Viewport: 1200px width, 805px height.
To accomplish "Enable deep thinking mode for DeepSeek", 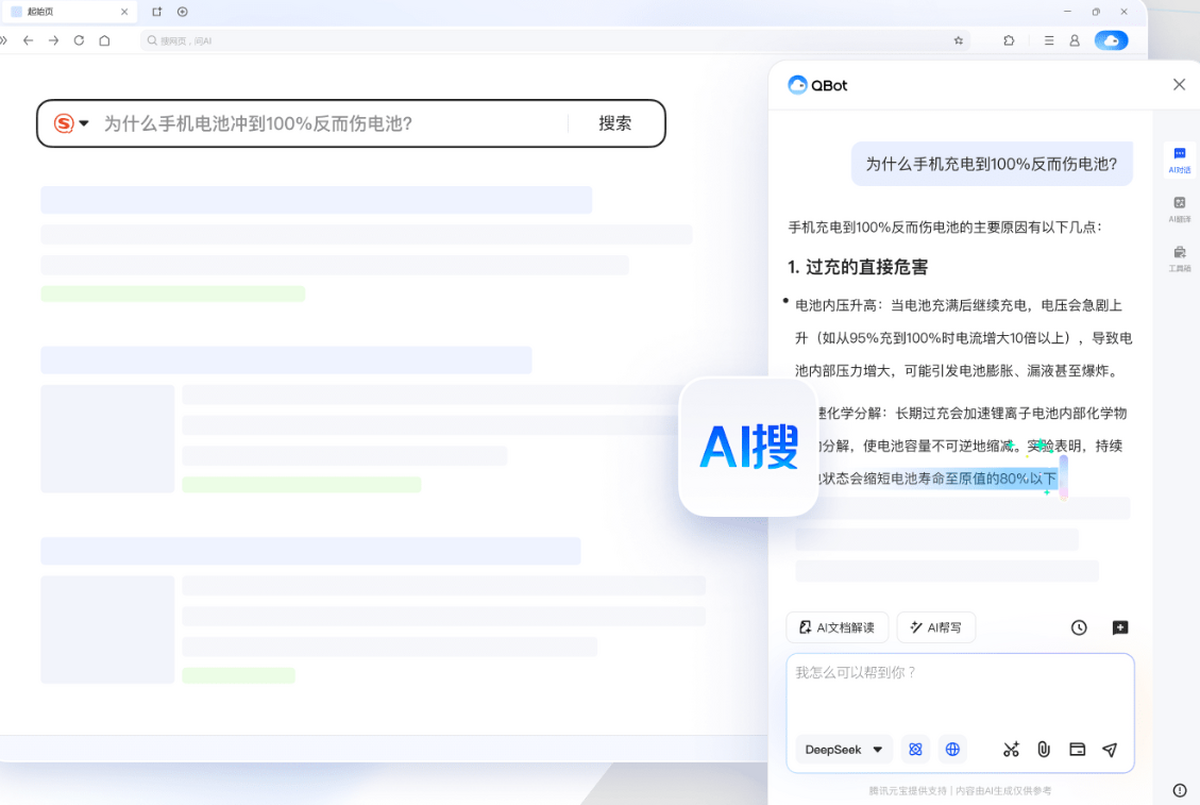I will [x=915, y=749].
